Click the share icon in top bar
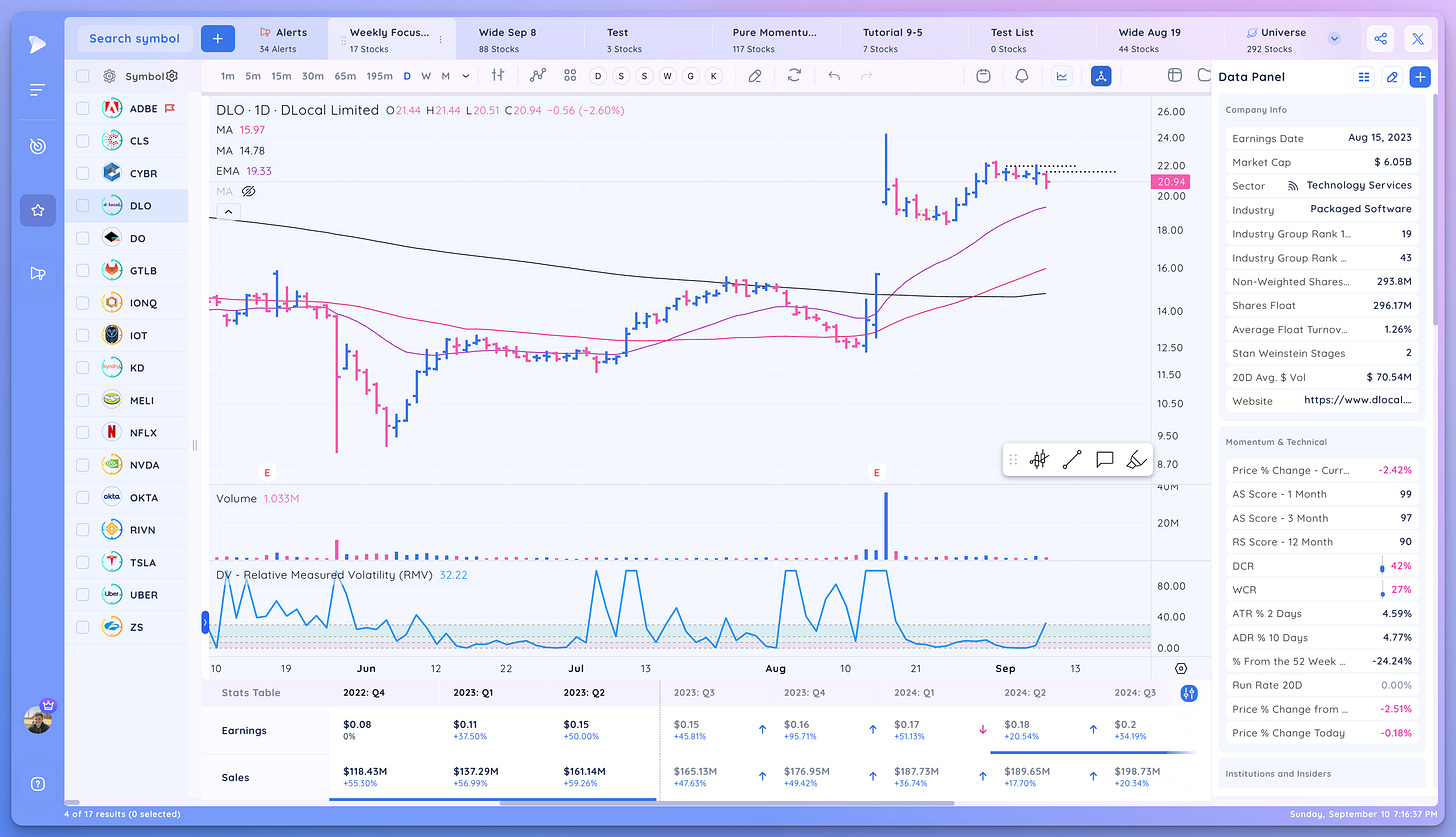This screenshot has width=1456, height=837. click(x=1381, y=38)
